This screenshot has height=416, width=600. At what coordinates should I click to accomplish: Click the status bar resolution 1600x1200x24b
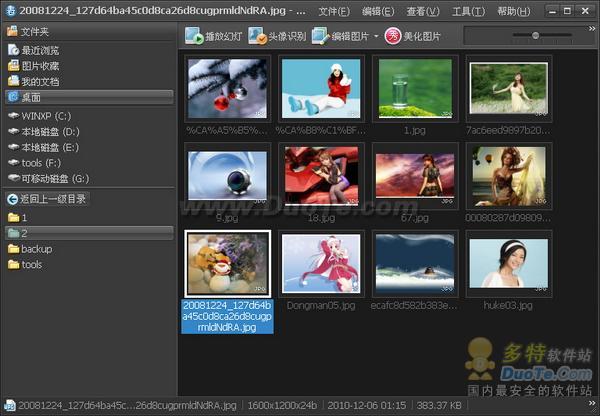[282, 405]
